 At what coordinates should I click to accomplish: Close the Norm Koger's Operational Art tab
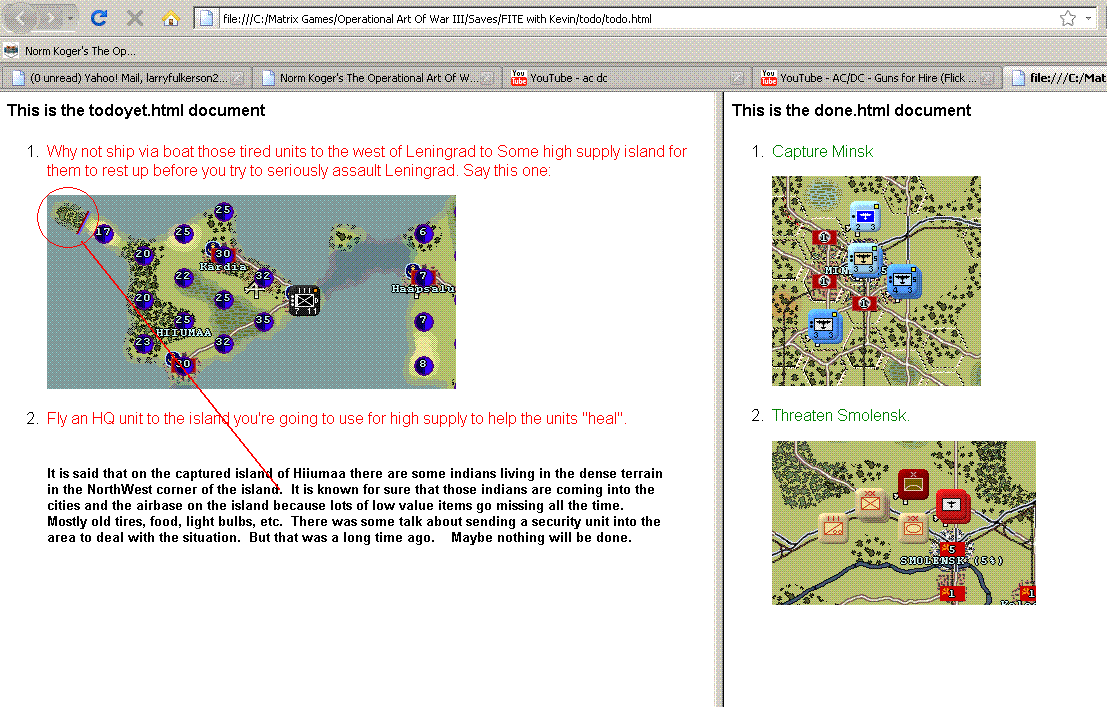pos(486,78)
